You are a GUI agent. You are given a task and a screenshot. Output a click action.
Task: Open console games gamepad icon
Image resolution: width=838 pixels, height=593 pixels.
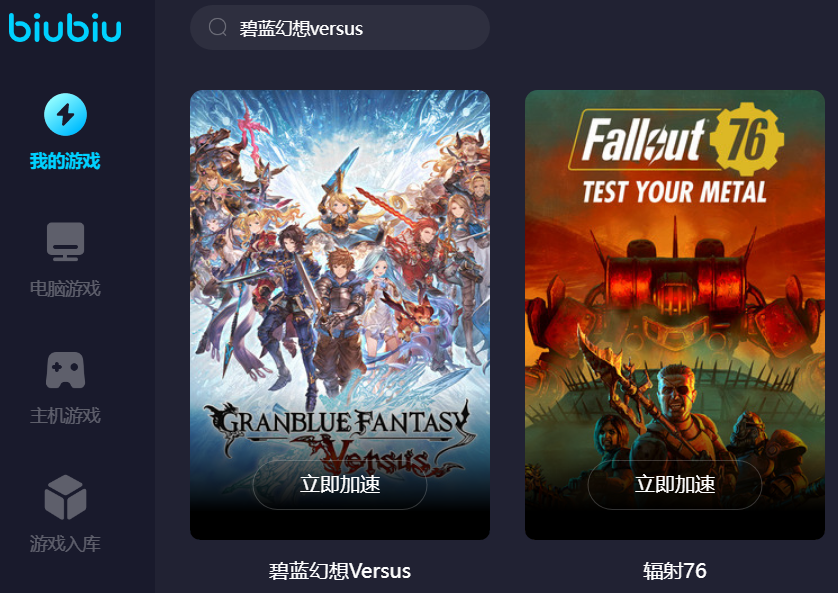[65, 370]
